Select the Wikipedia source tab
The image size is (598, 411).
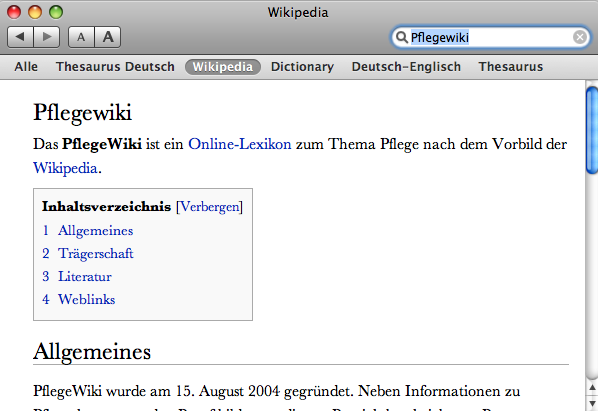(223, 67)
